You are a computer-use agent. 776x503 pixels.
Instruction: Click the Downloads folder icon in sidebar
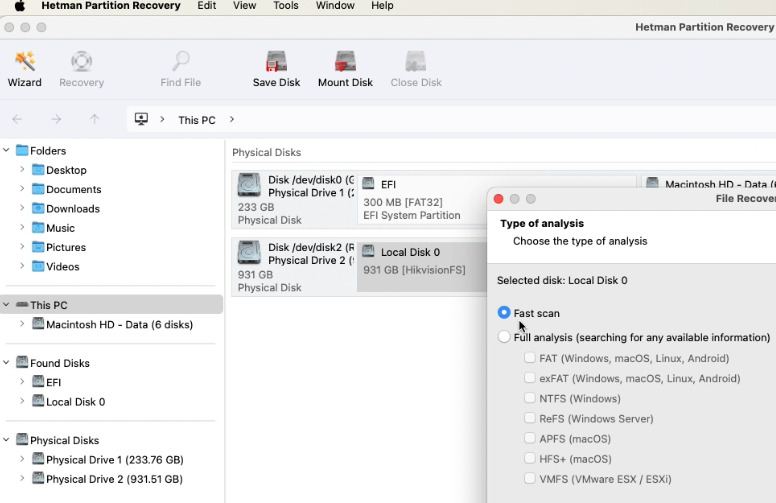(x=38, y=208)
